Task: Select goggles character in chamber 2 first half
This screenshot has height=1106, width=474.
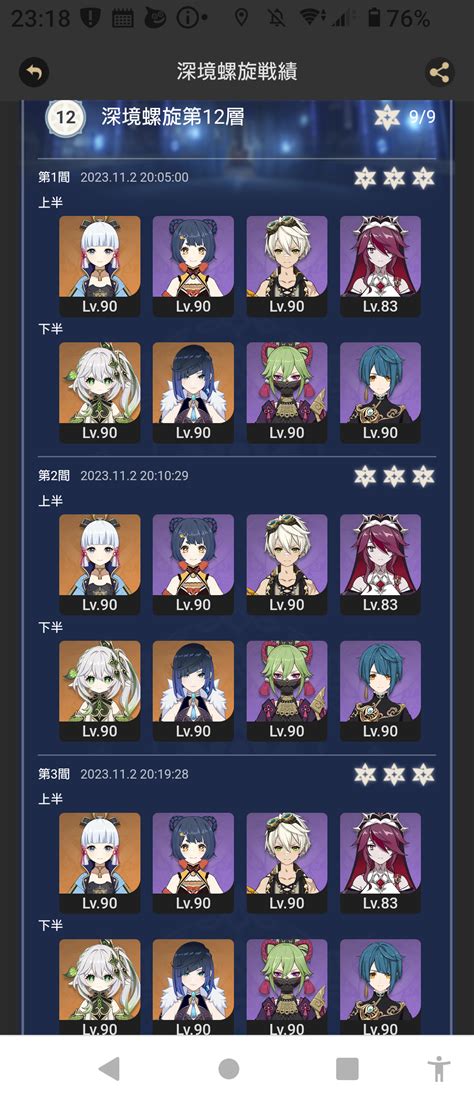Action: coord(286,564)
